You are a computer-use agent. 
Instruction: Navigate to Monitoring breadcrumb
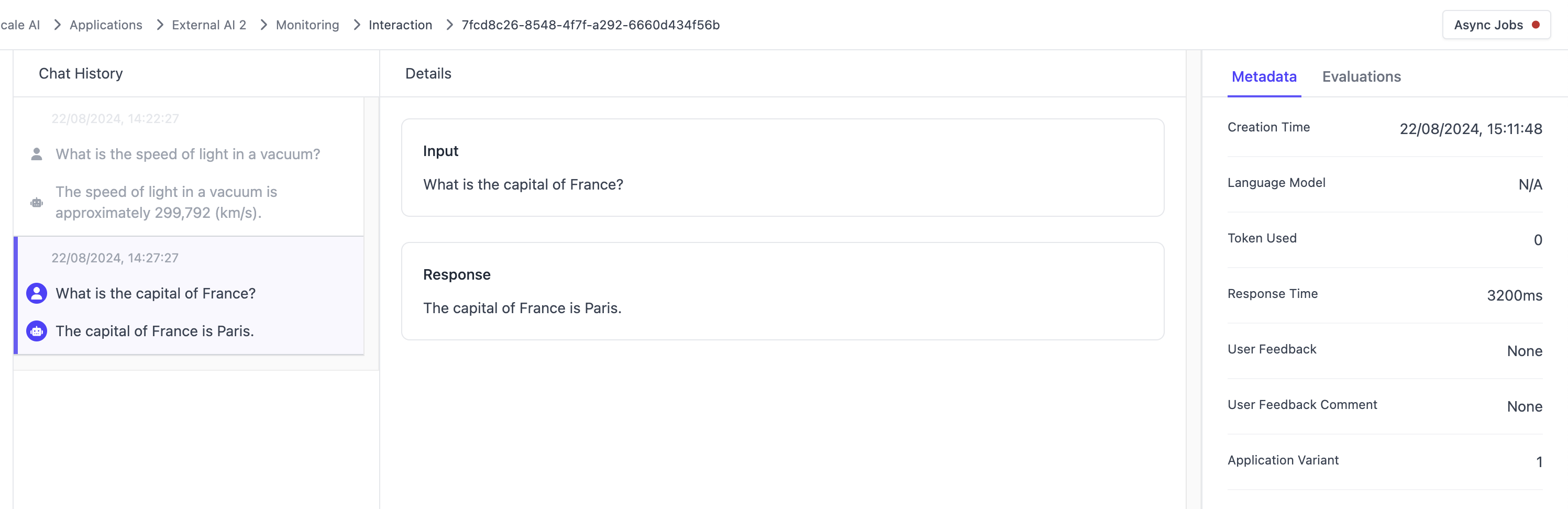pyautogui.click(x=307, y=25)
